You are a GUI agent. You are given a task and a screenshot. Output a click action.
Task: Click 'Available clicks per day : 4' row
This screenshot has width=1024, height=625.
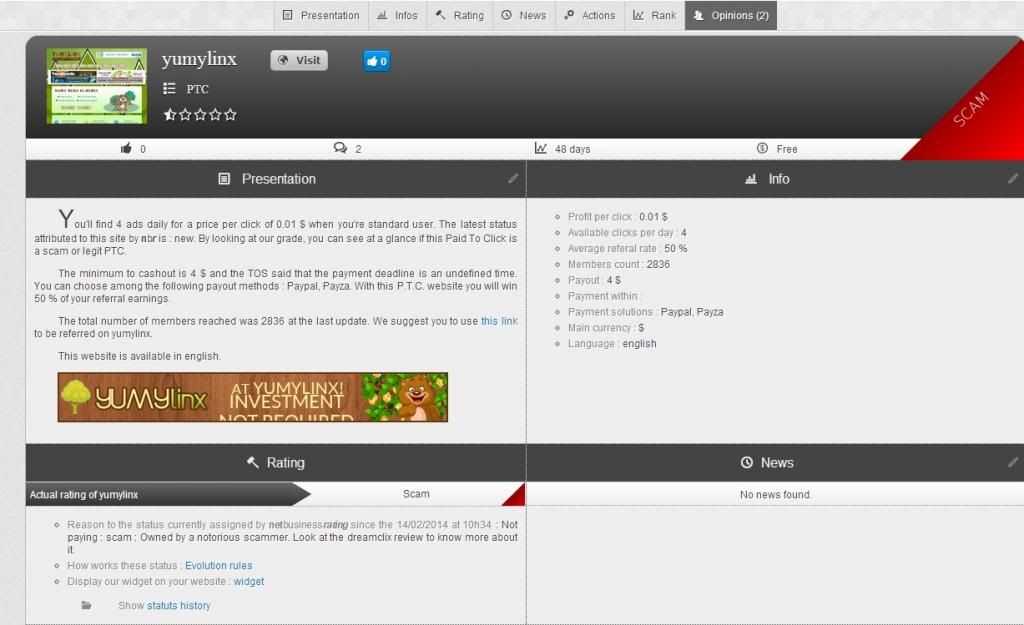627,232
